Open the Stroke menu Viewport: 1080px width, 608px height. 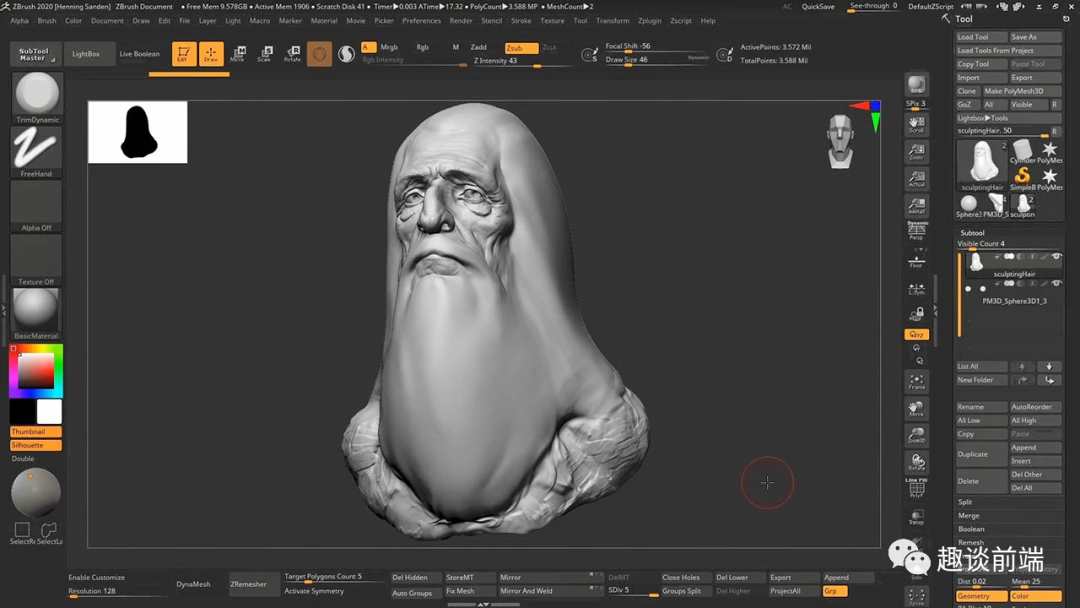coord(521,20)
